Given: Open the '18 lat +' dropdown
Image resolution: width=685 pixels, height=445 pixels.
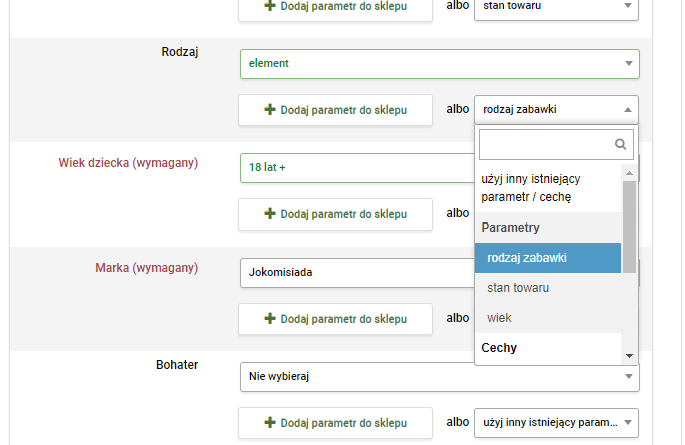Looking at the screenshot, I should click(x=357, y=168).
